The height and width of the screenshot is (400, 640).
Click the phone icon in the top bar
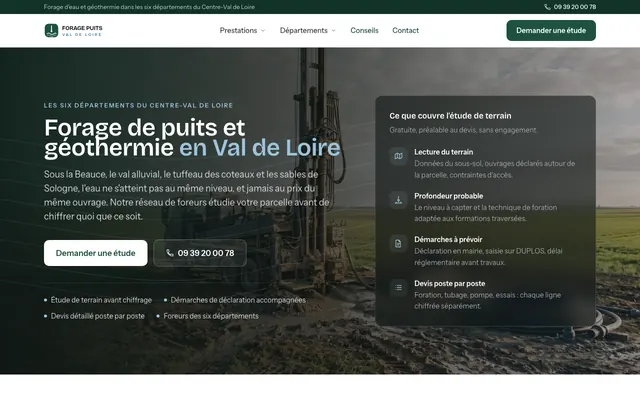coord(547,7)
